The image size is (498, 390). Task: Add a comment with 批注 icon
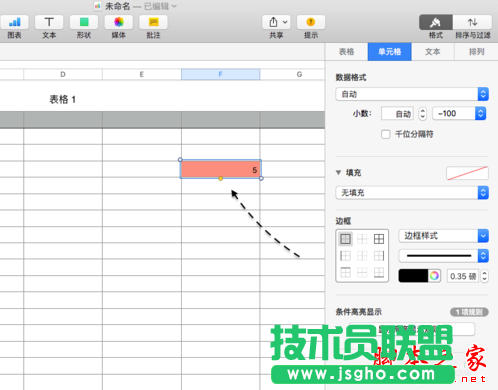coord(153,22)
